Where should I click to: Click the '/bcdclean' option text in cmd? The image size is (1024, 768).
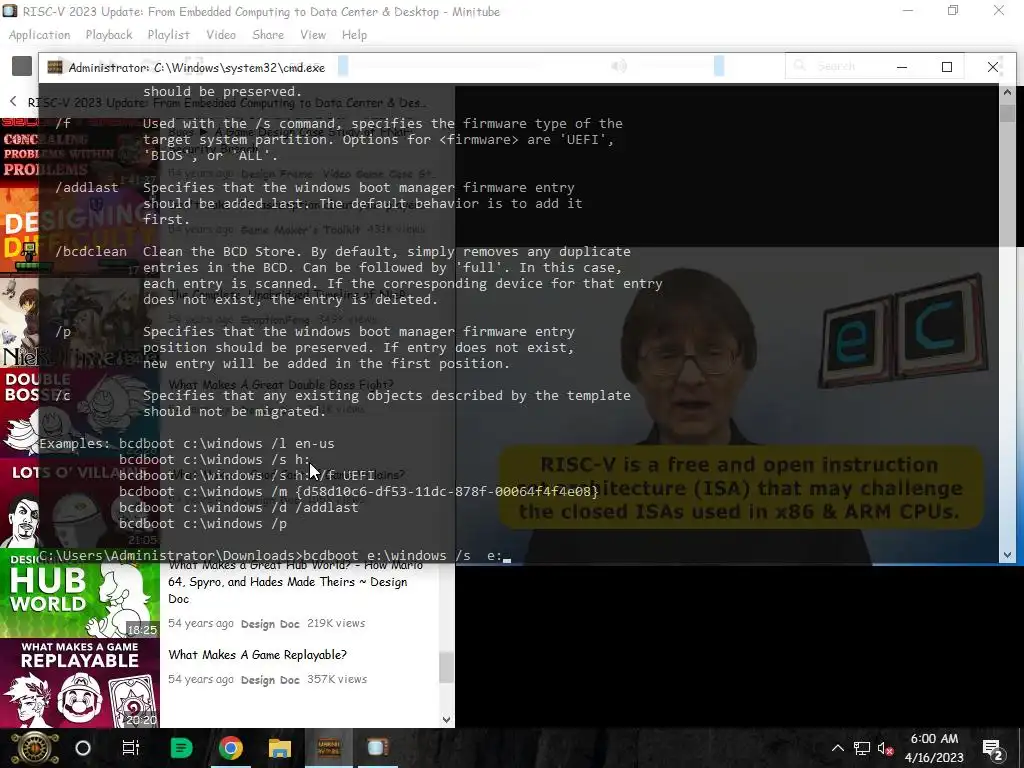pos(91,251)
